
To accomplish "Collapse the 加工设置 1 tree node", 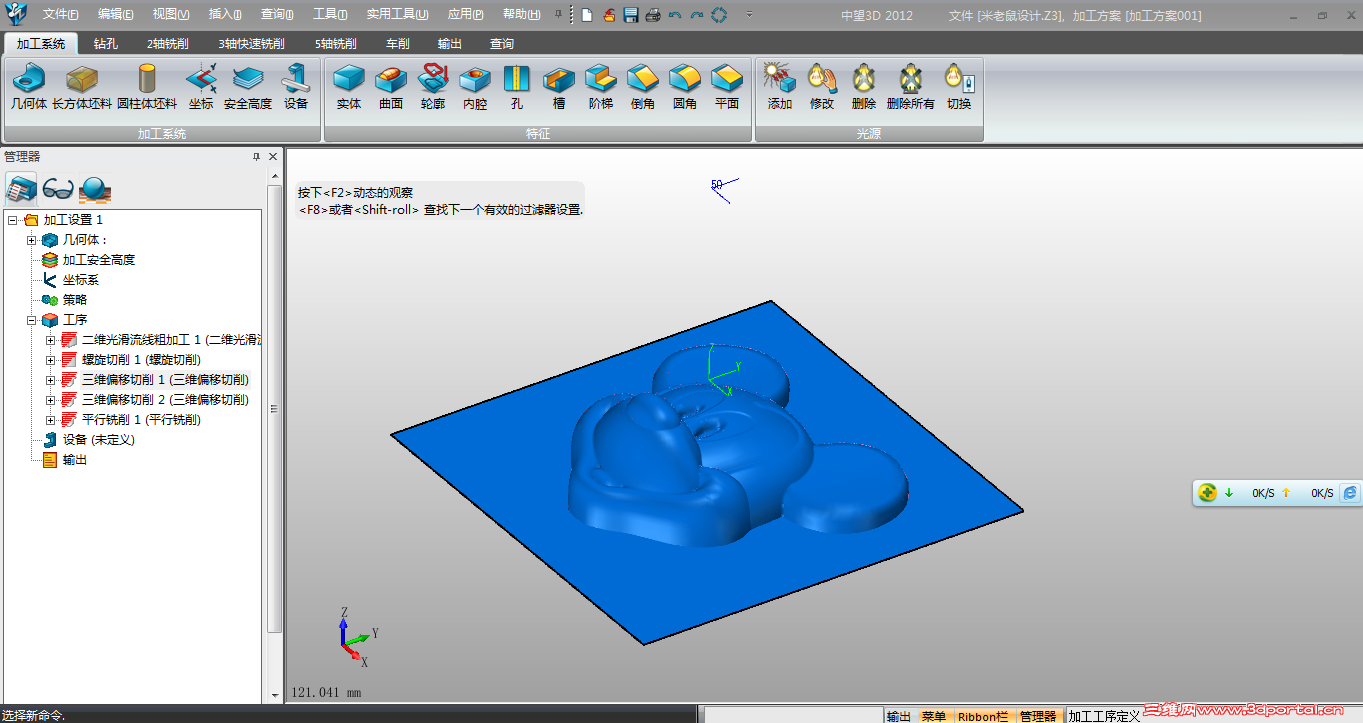I will coord(12,220).
